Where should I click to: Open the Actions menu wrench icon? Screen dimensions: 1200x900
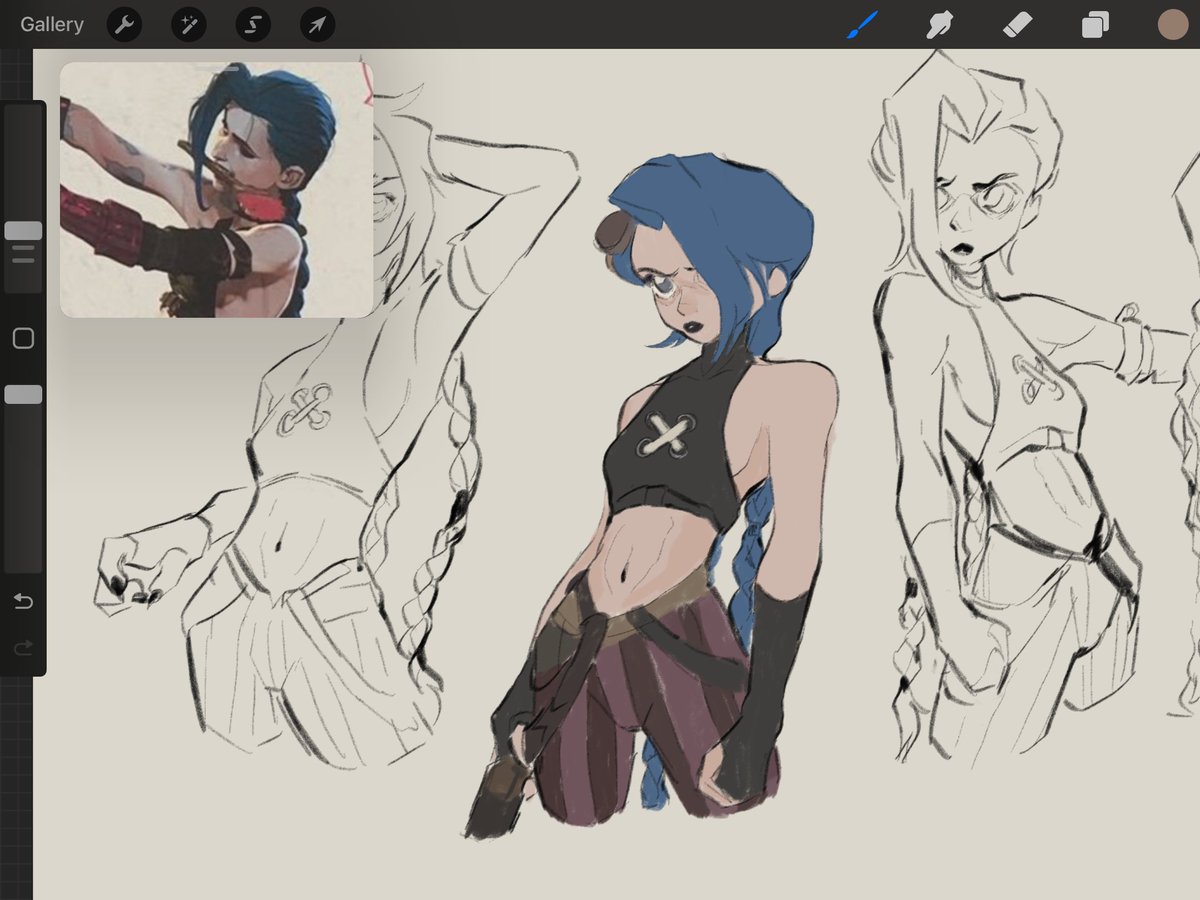point(124,24)
